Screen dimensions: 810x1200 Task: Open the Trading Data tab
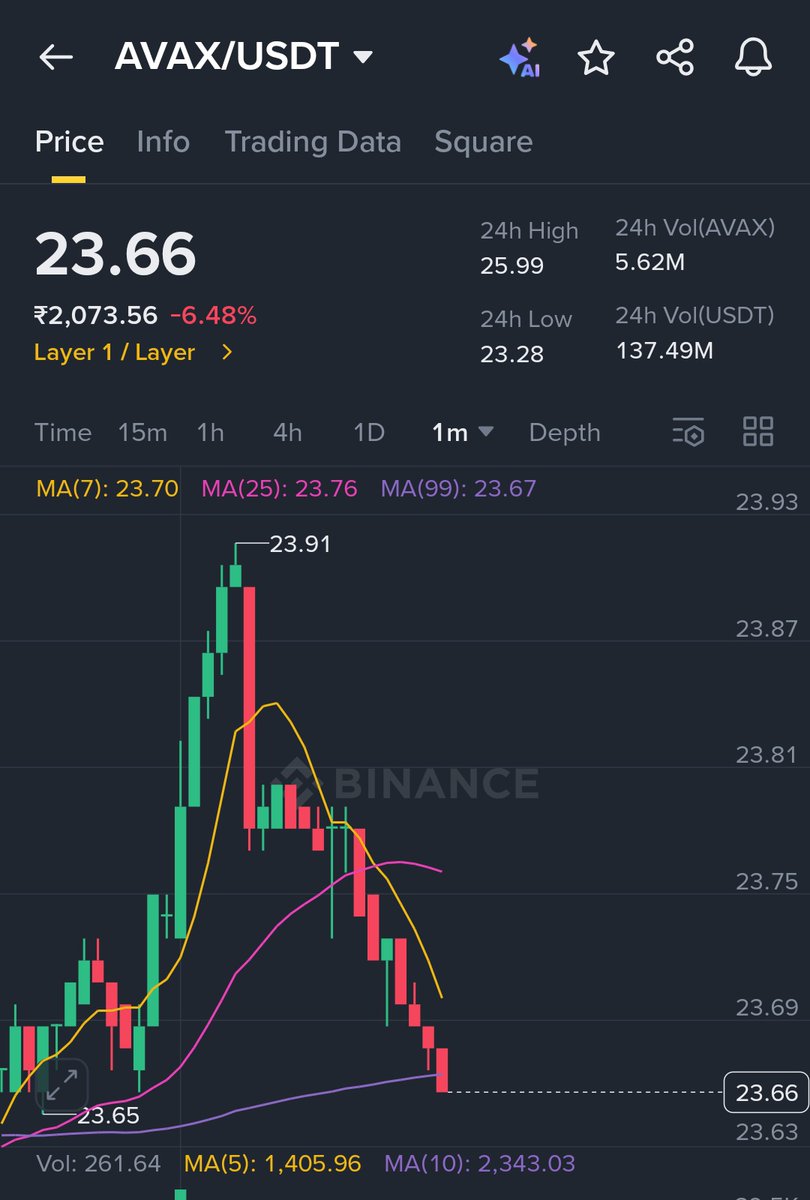pos(312,142)
